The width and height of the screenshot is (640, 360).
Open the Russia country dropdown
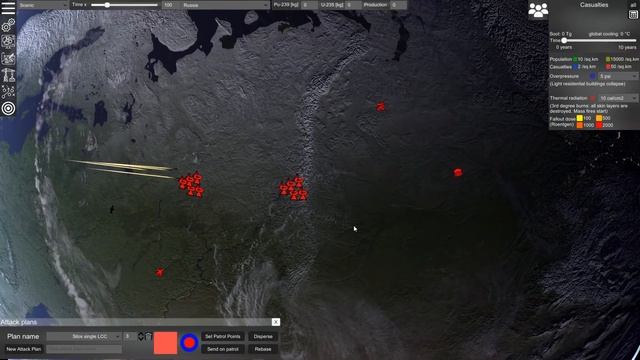(x=225, y=5)
